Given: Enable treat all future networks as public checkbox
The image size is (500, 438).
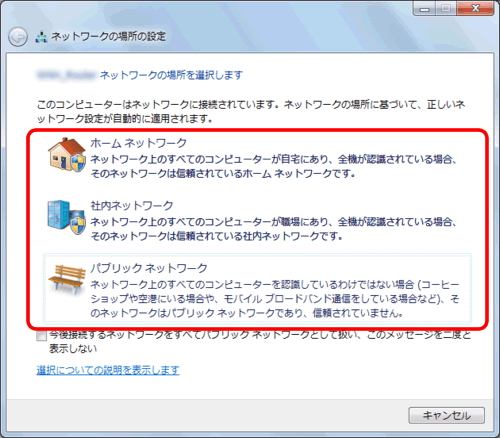Looking at the screenshot, I should [x=41, y=336].
